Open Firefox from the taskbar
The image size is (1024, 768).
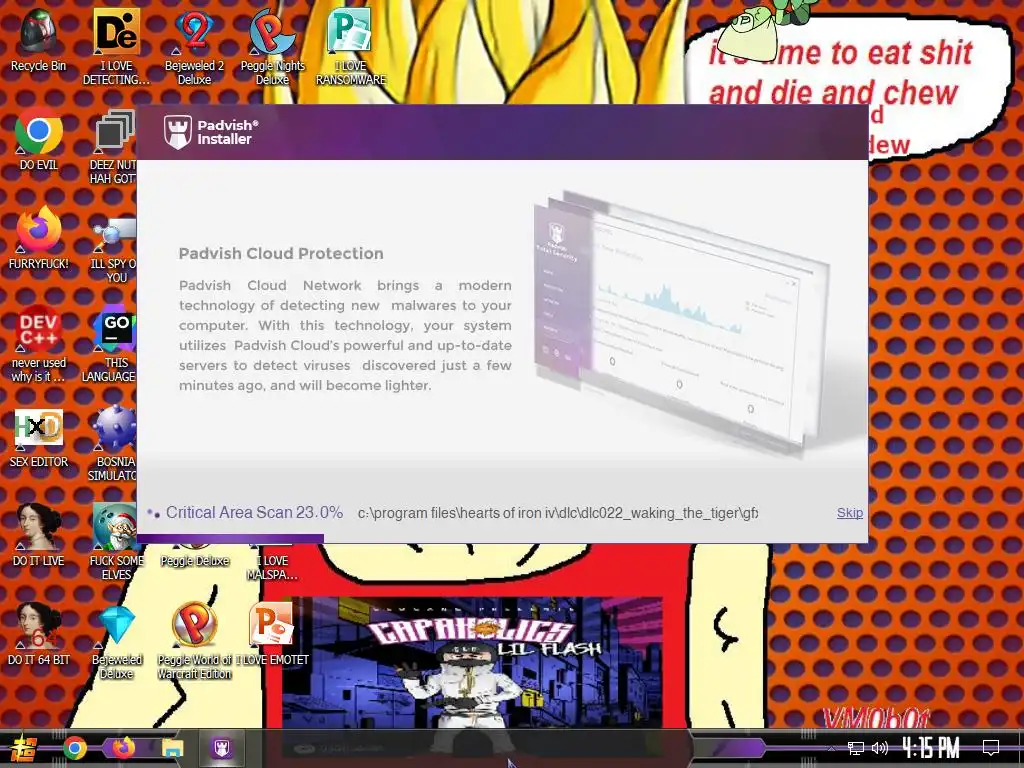click(x=123, y=748)
